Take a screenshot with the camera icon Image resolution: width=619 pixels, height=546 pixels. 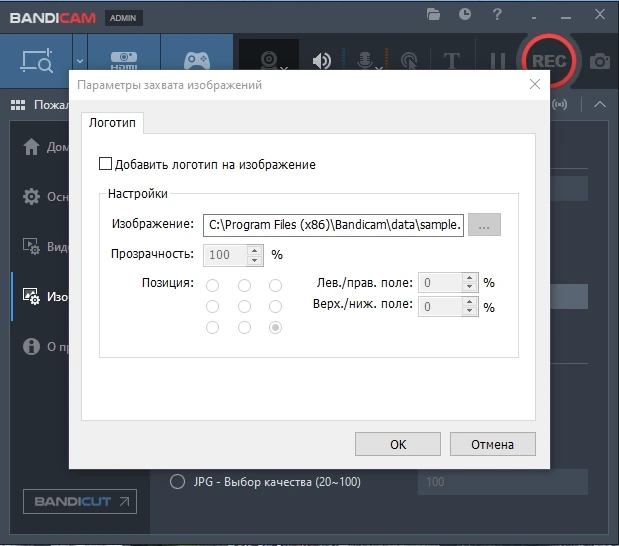click(x=600, y=61)
